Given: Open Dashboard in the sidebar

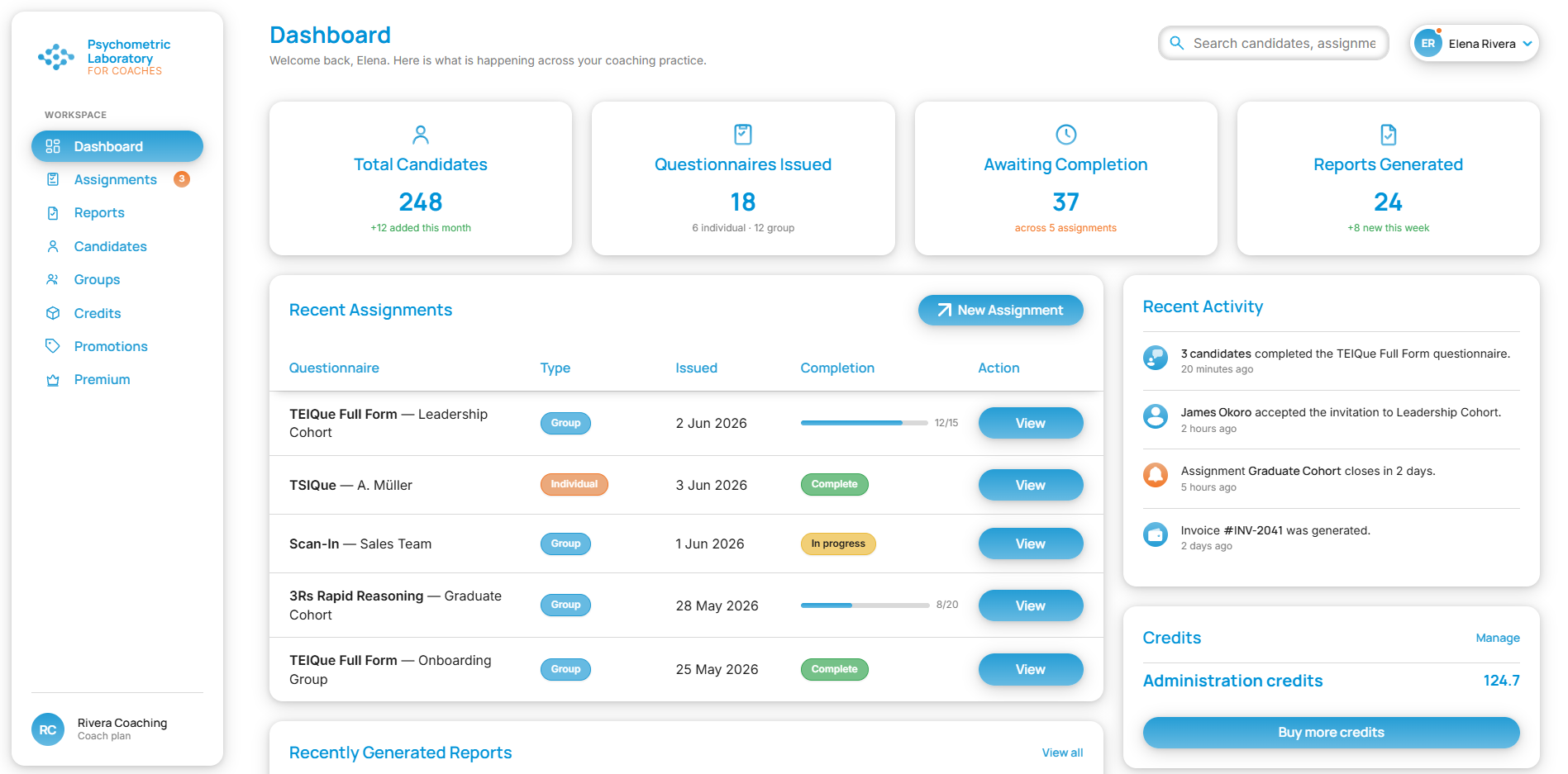Looking at the screenshot, I should 117,146.
